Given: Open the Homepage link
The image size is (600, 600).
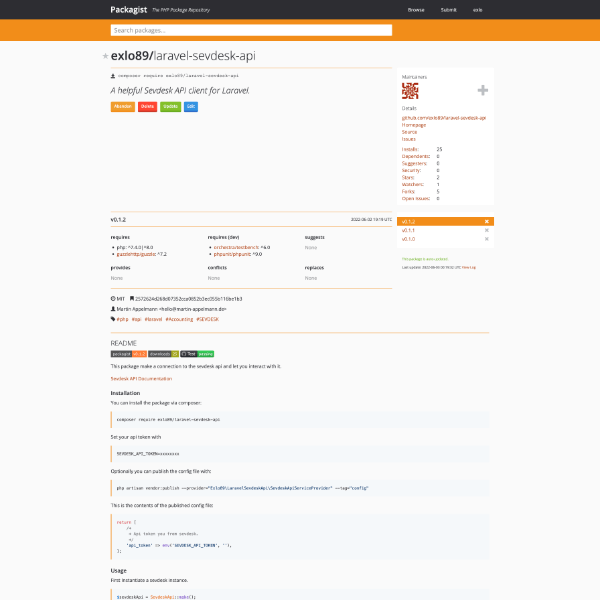Looking at the screenshot, I should (x=414, y=125).
